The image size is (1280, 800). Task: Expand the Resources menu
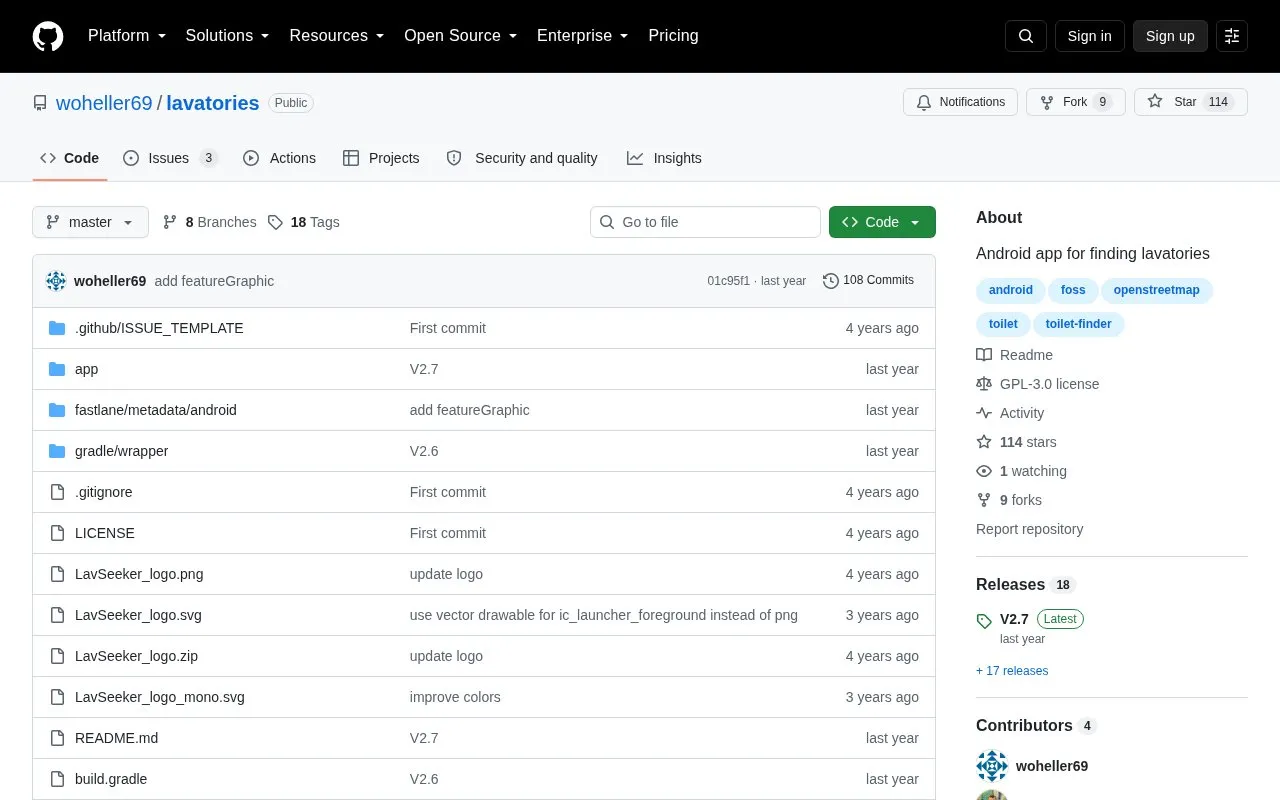pyautogui.click(x=337, y=36)
